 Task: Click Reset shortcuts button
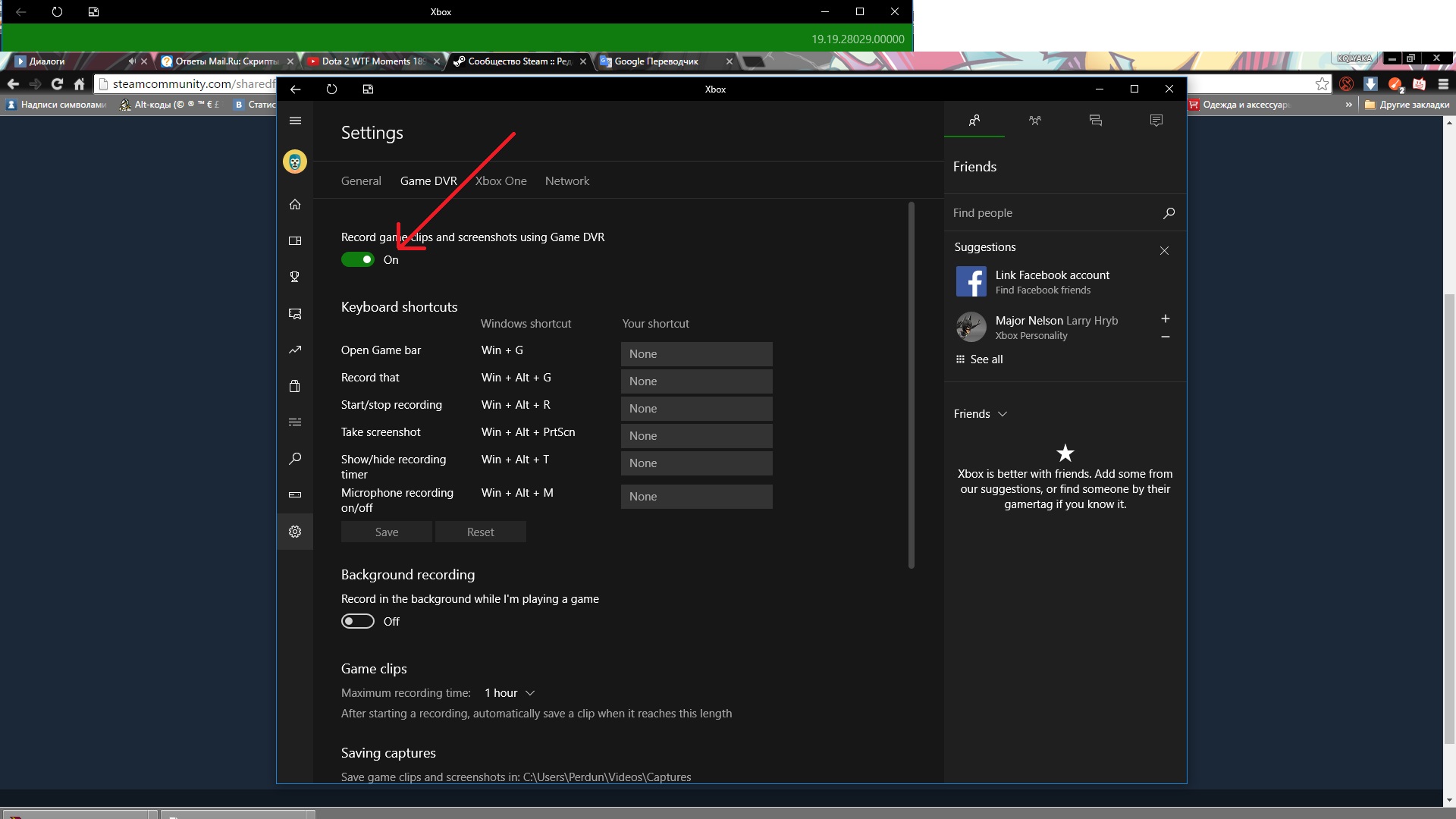tap(481, 532)
